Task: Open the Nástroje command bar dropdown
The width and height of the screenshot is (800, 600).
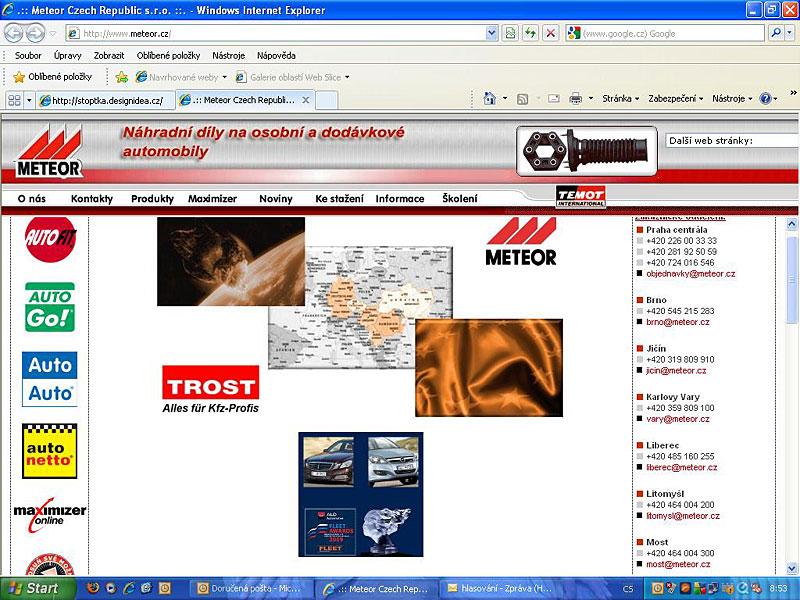Action: (x=732, y=98)
